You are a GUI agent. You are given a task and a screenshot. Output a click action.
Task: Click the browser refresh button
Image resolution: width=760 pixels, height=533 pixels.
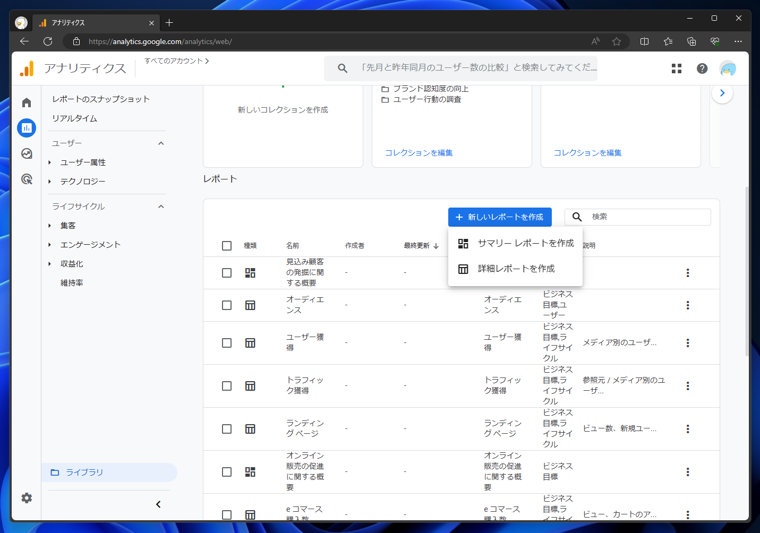(x=48, y=42)
